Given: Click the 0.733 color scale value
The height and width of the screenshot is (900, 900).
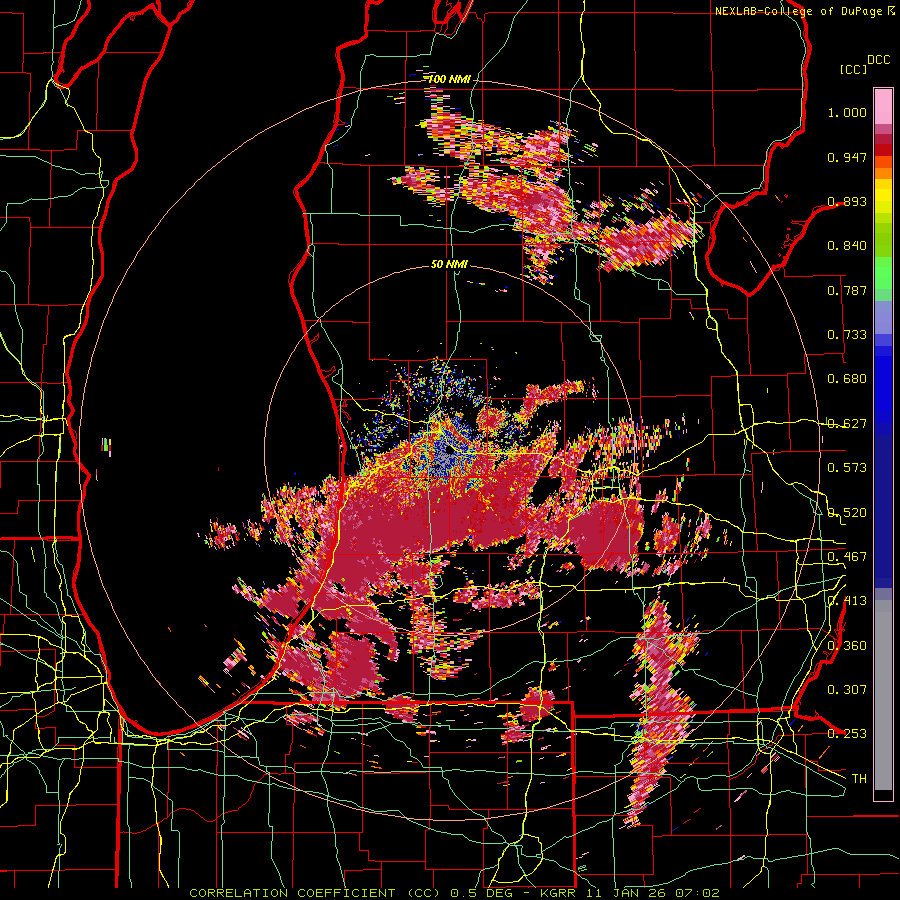Looking at the screenshot, I should [847, 335].
